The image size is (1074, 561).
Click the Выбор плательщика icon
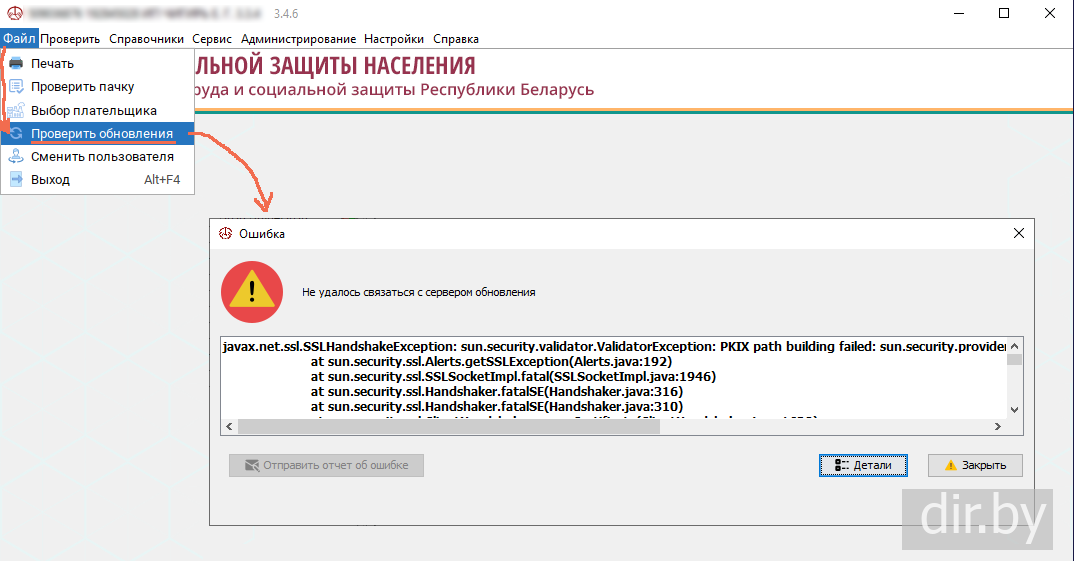coord(16,110)
